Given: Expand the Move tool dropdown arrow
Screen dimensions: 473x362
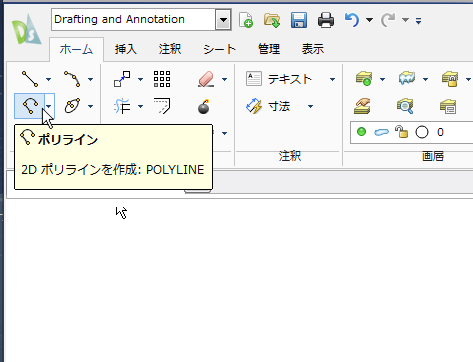Looking at the screenshot, I should tap(140, 79).
